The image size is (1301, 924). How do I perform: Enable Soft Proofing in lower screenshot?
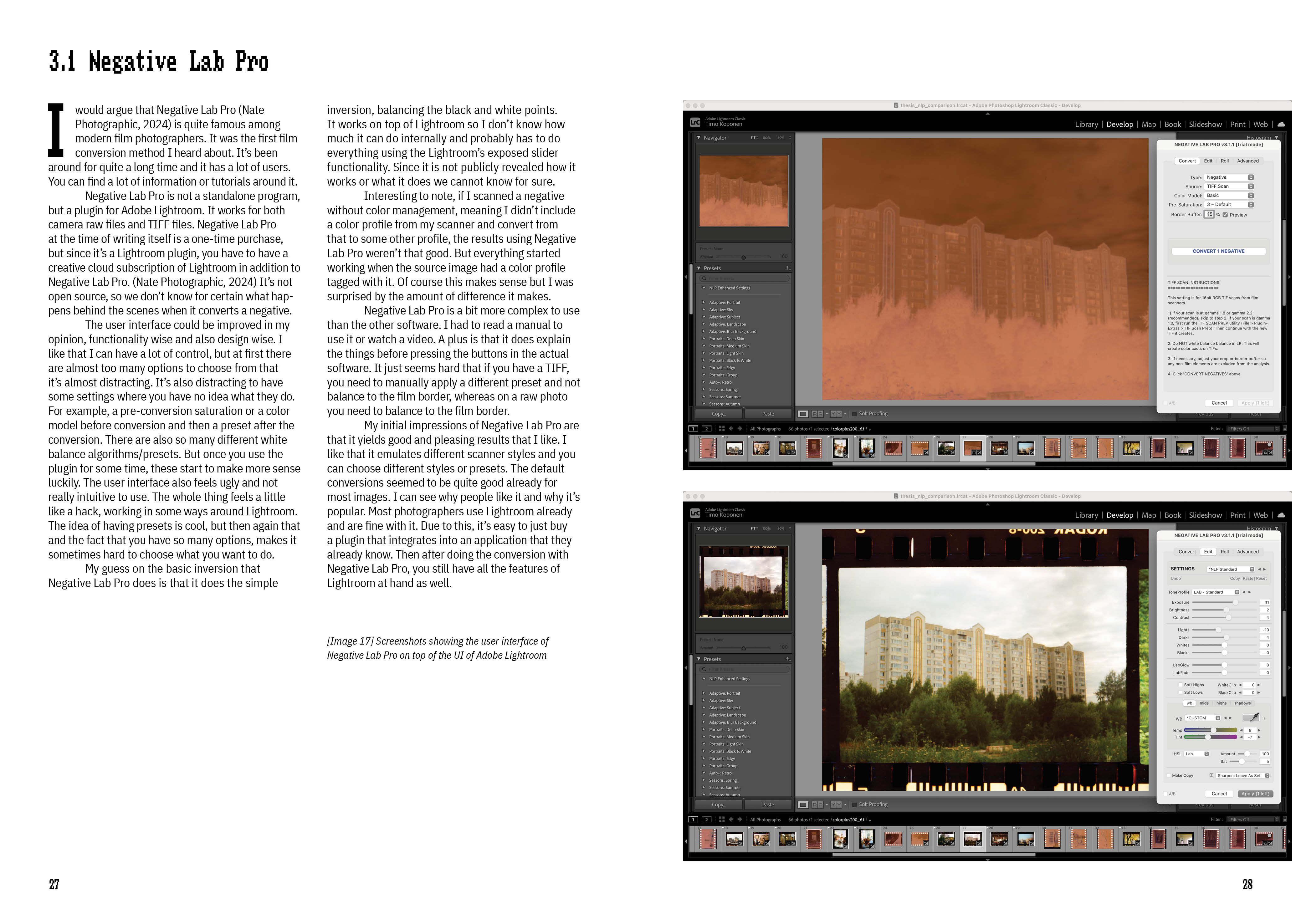click(x=854, y=804)
